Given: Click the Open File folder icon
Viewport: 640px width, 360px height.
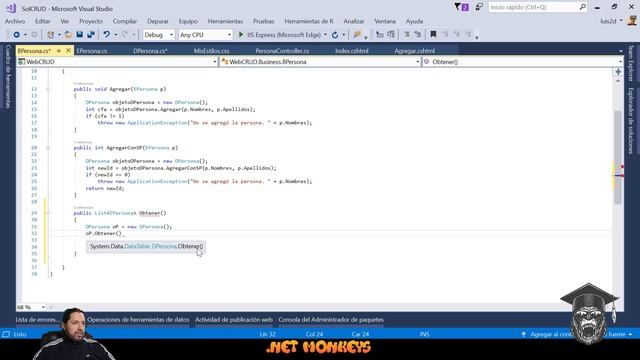Looking at the screenshot, I should (x=68, y=35).
